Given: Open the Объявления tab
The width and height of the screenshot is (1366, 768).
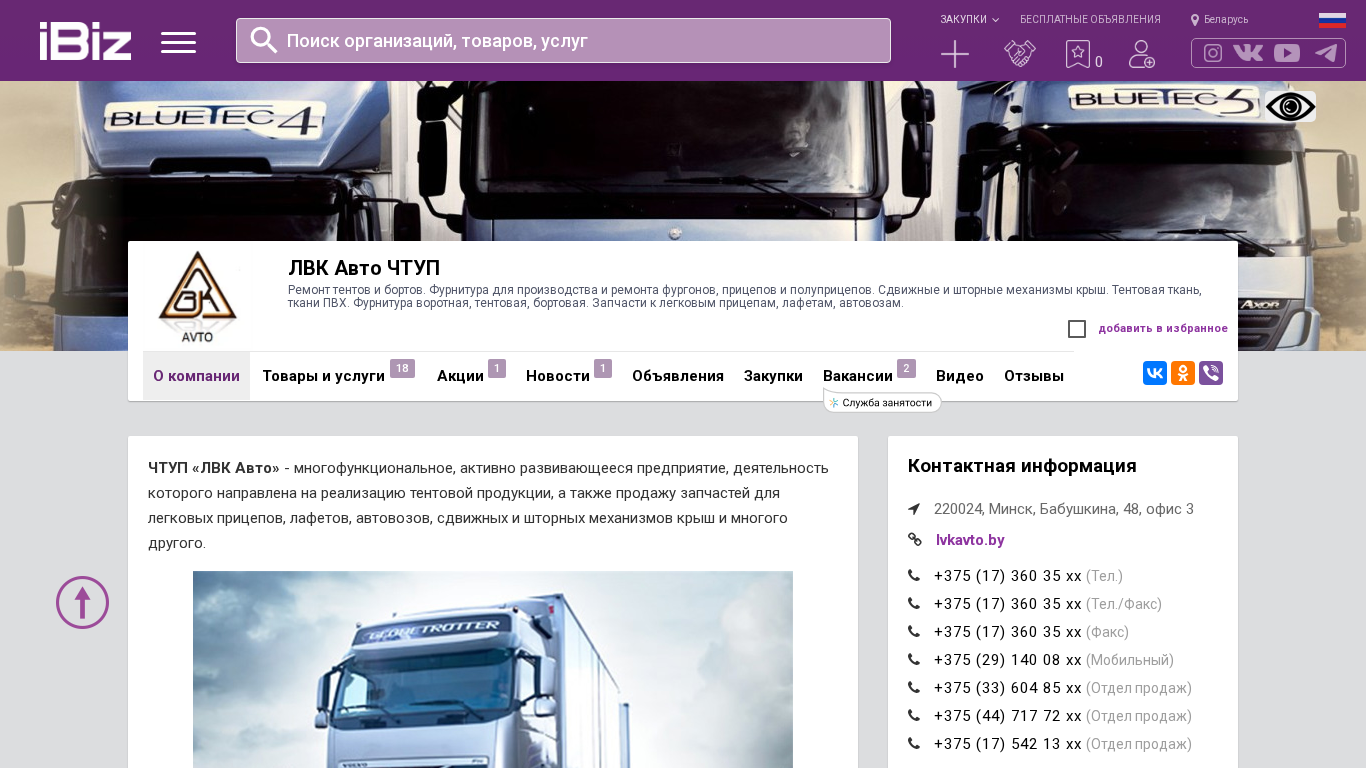Looking at the screenshot, I should (x=678, y=376).
